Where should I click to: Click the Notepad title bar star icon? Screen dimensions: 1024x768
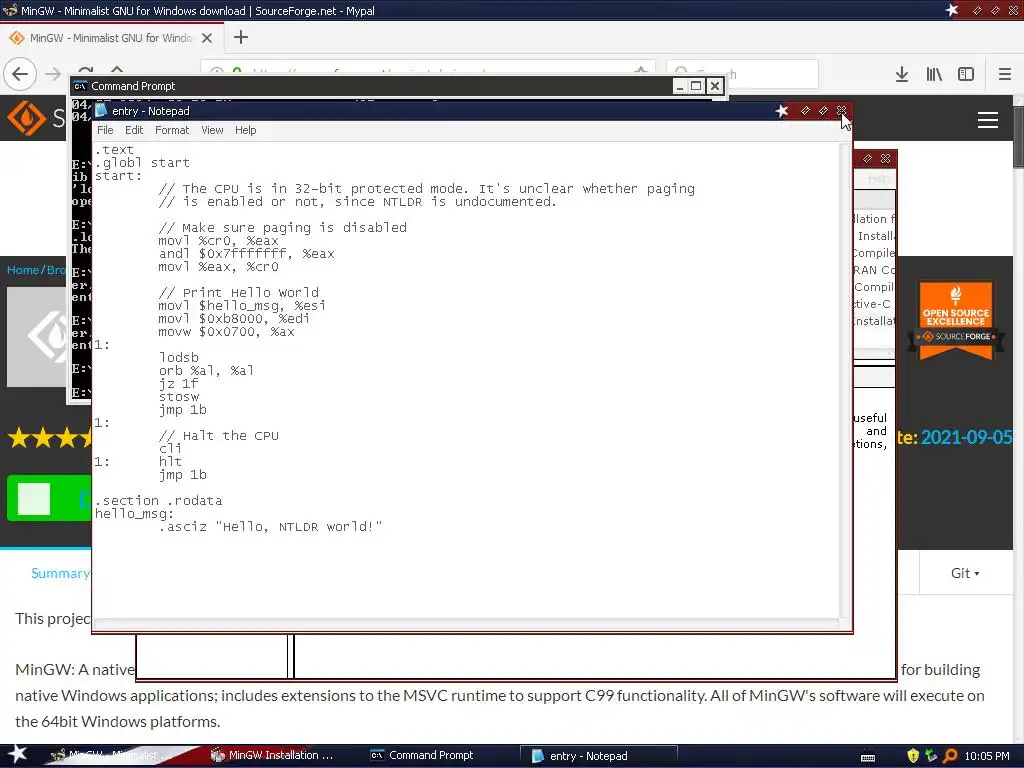[x=782, y=111]
